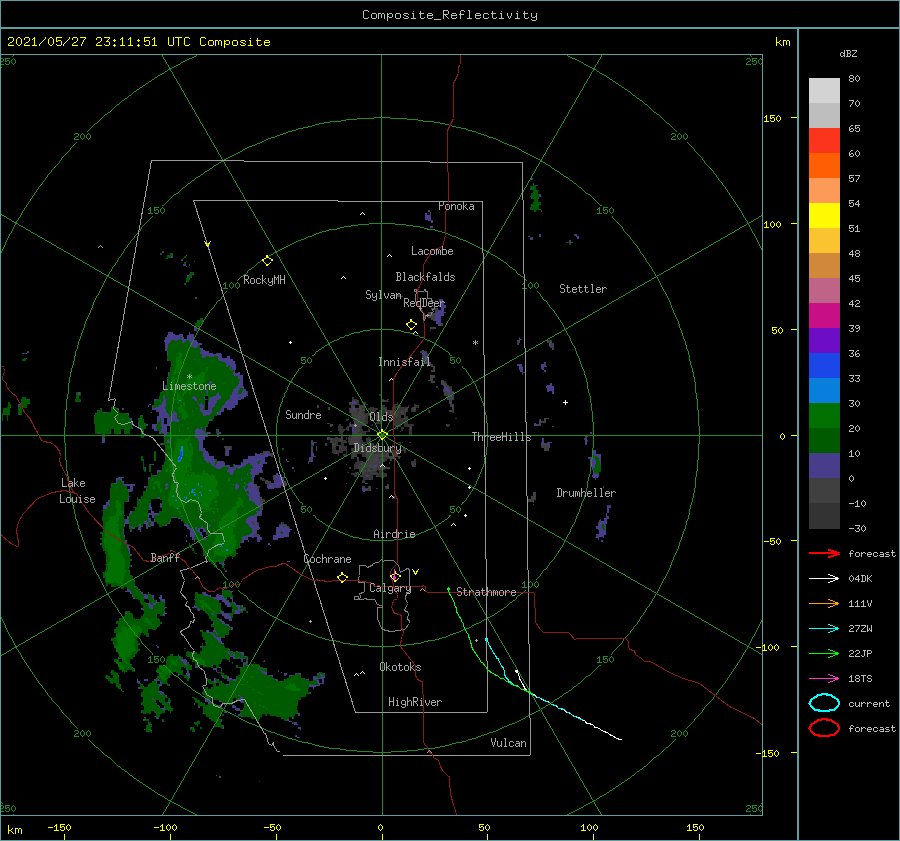Click the yellow diamond marker under Cochrane
This screenshot has height=841, width=900.
[342, 578]
